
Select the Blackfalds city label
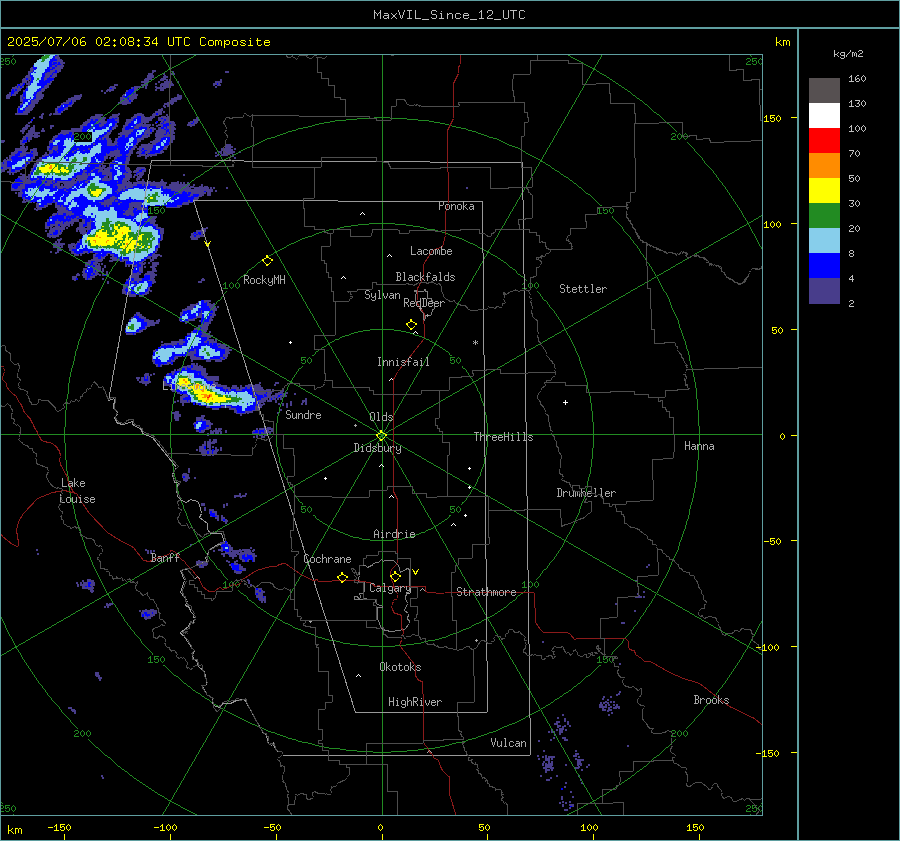425,277
